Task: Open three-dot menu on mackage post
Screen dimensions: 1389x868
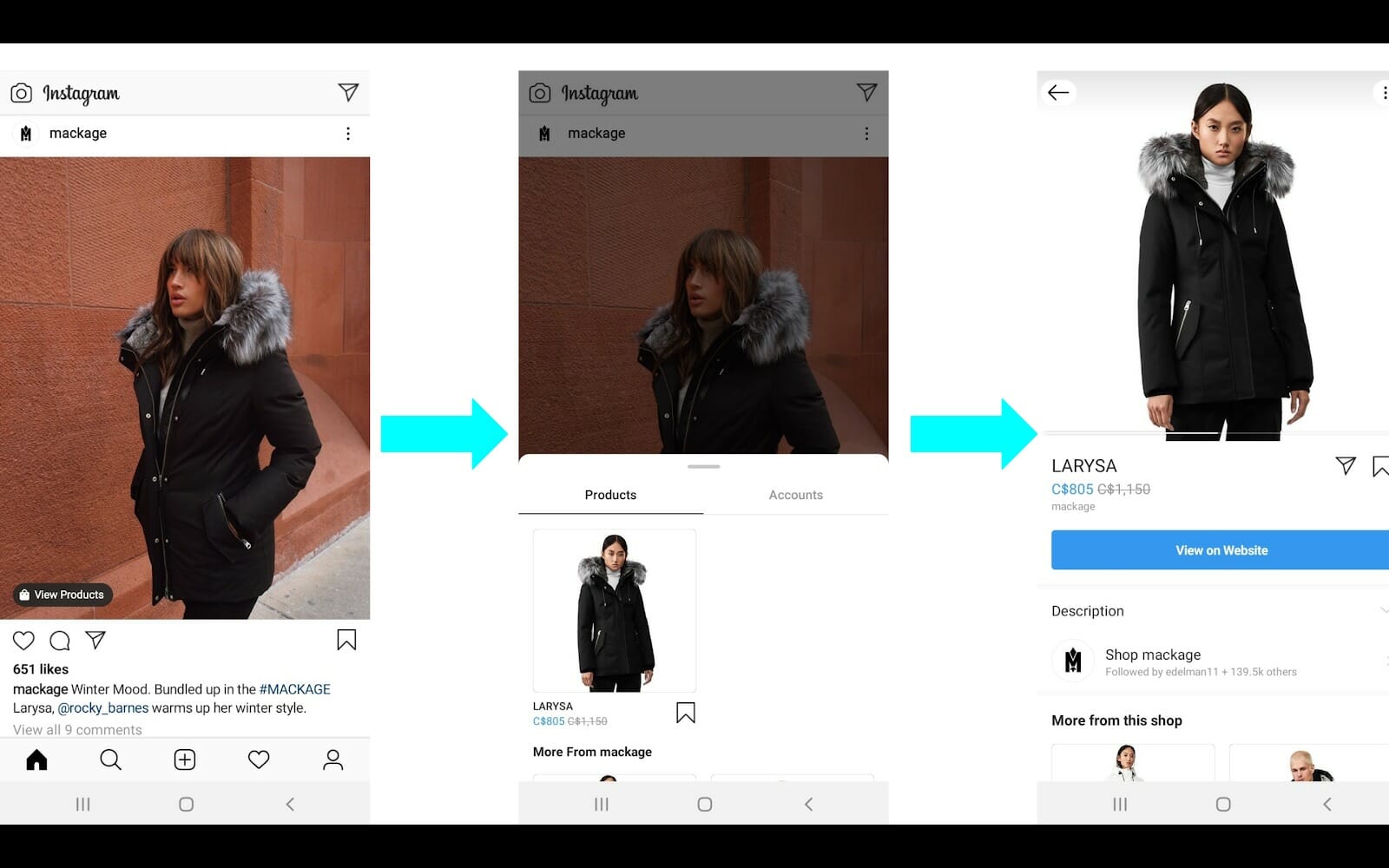Action: pos(348,134)
